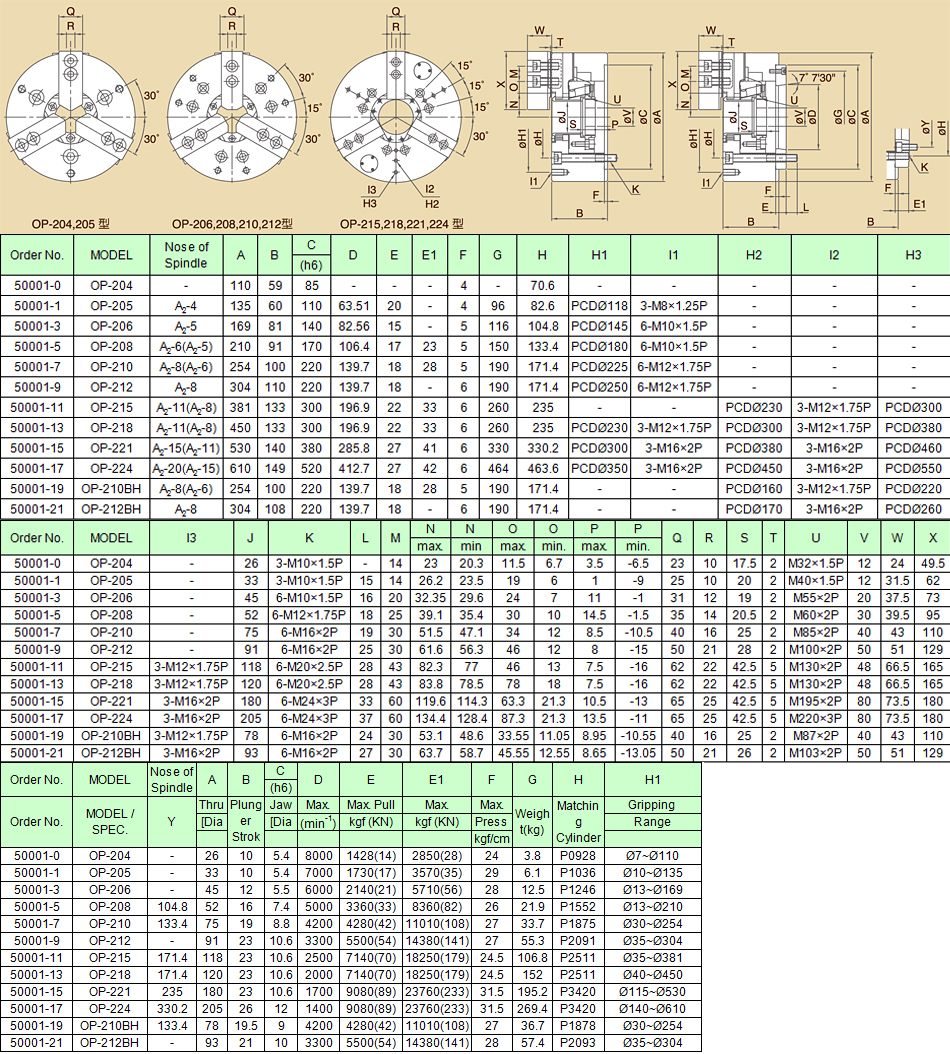
Task: Click the gripping range Ø40~Ø450
Action: click(x=651, y=975)
